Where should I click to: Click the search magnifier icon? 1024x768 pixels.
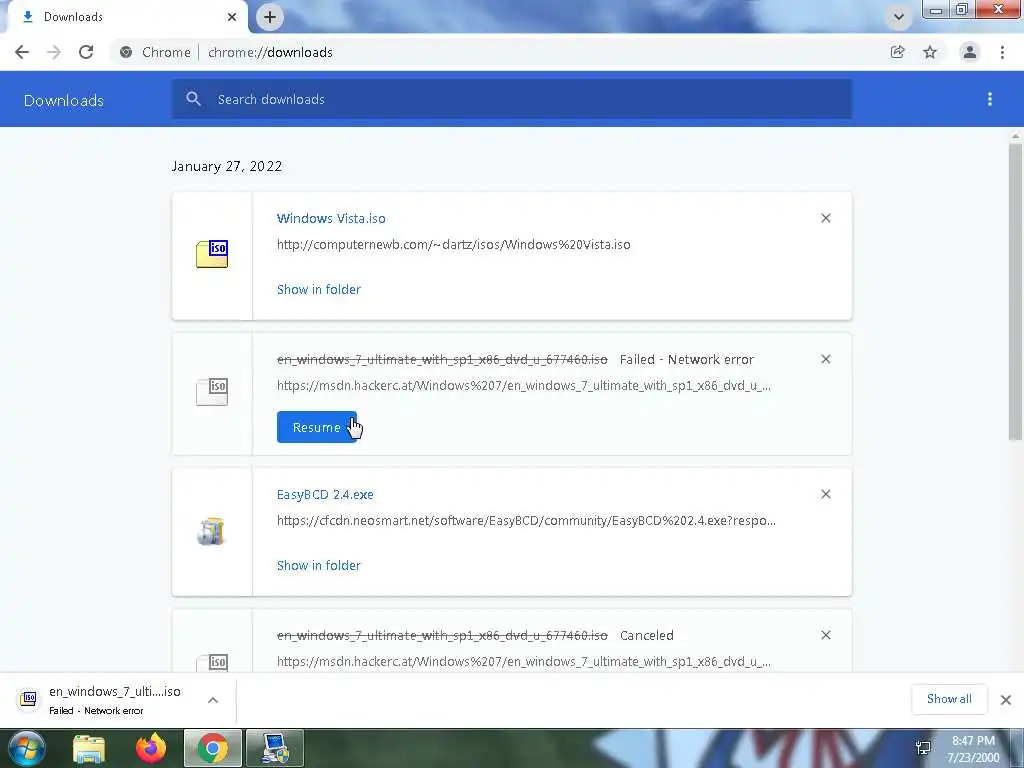[193, 99]
